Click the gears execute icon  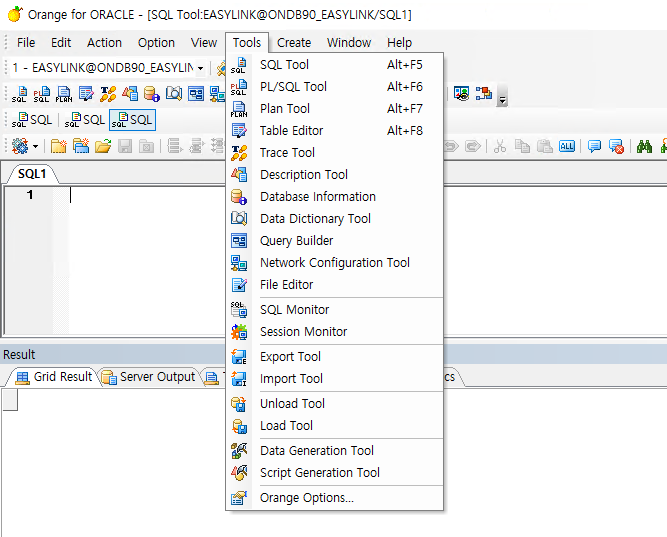(20, 146)
